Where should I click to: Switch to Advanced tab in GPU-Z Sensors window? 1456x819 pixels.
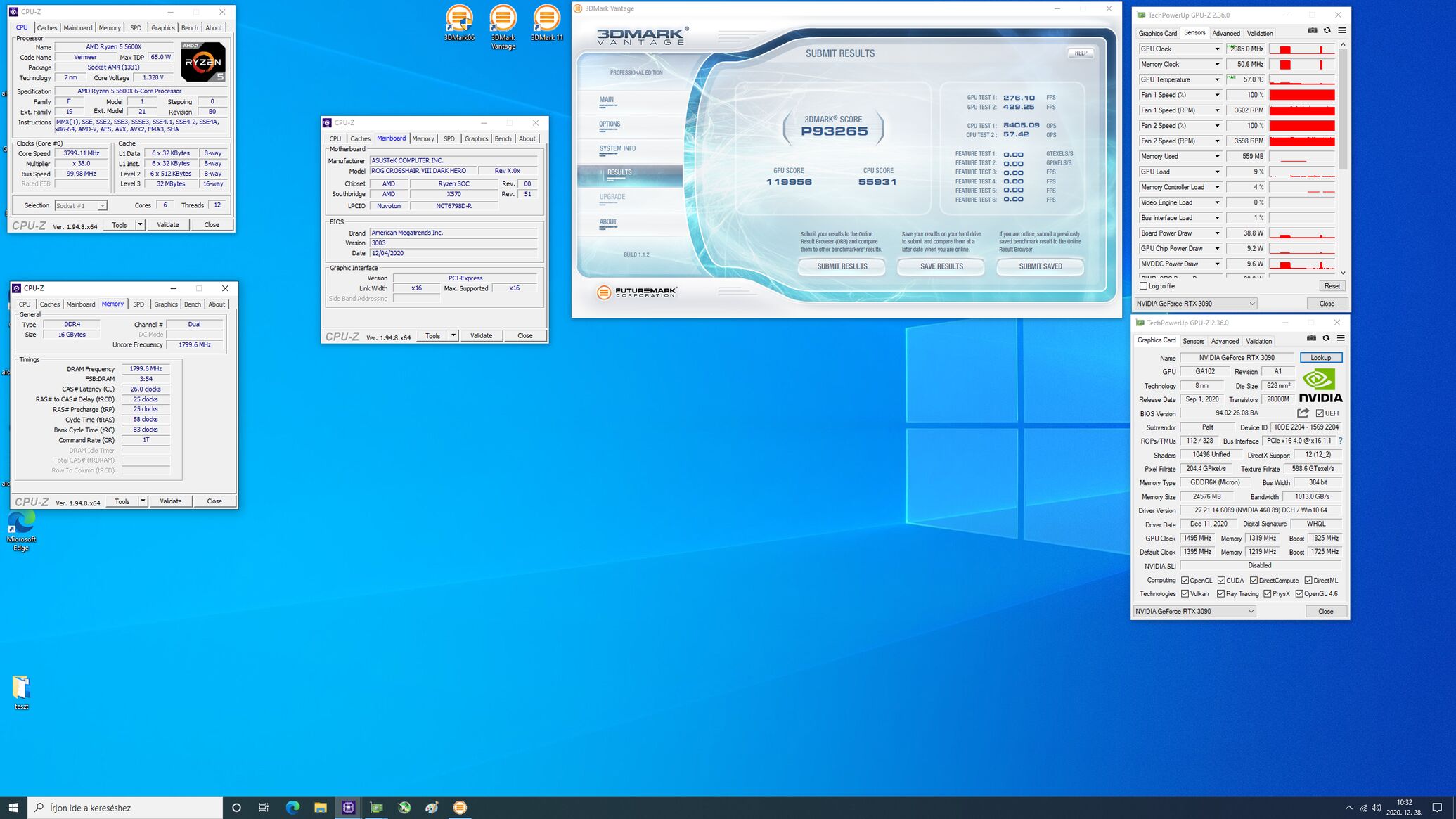pyautogui.click(x=1226, y=34)
